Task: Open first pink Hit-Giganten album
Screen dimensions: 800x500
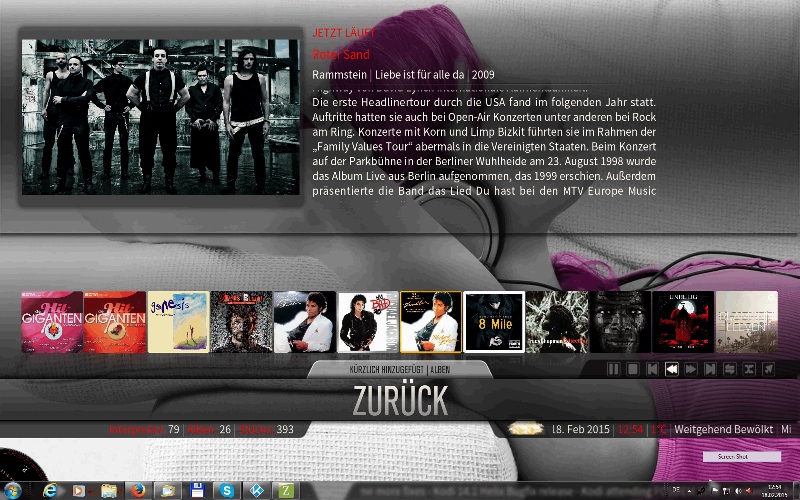Action: coord(52,322)
